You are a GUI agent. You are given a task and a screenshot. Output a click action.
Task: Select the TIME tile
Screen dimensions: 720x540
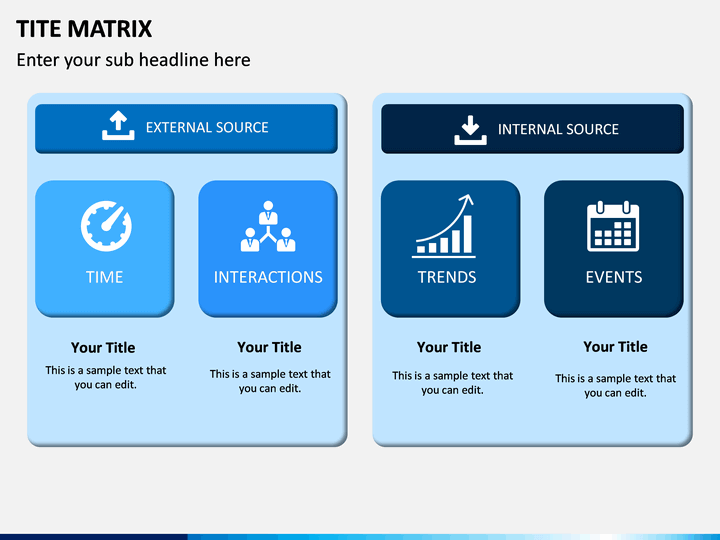tap(105, 248)
